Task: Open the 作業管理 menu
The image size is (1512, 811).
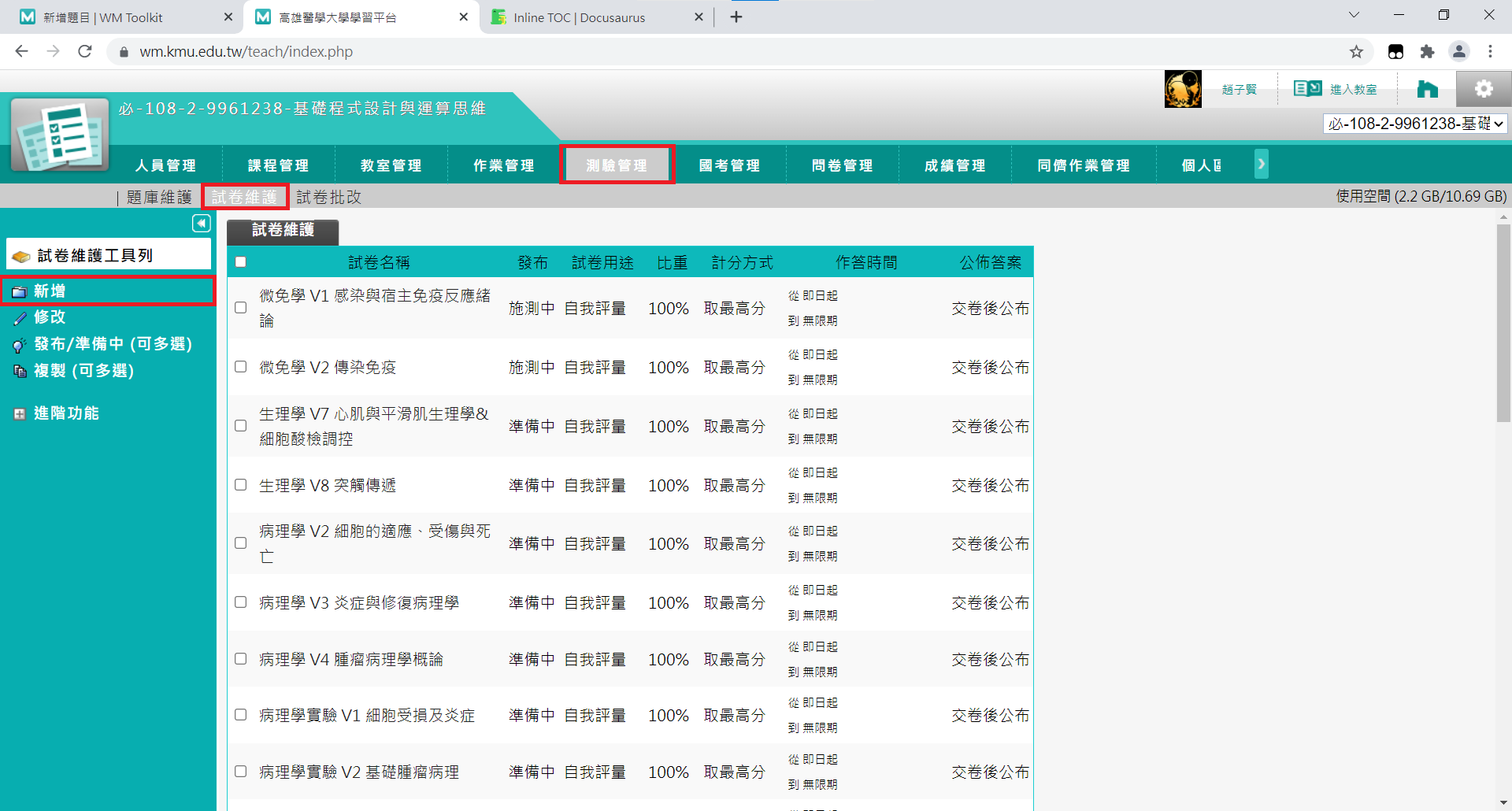Action: tap(504, 165)
